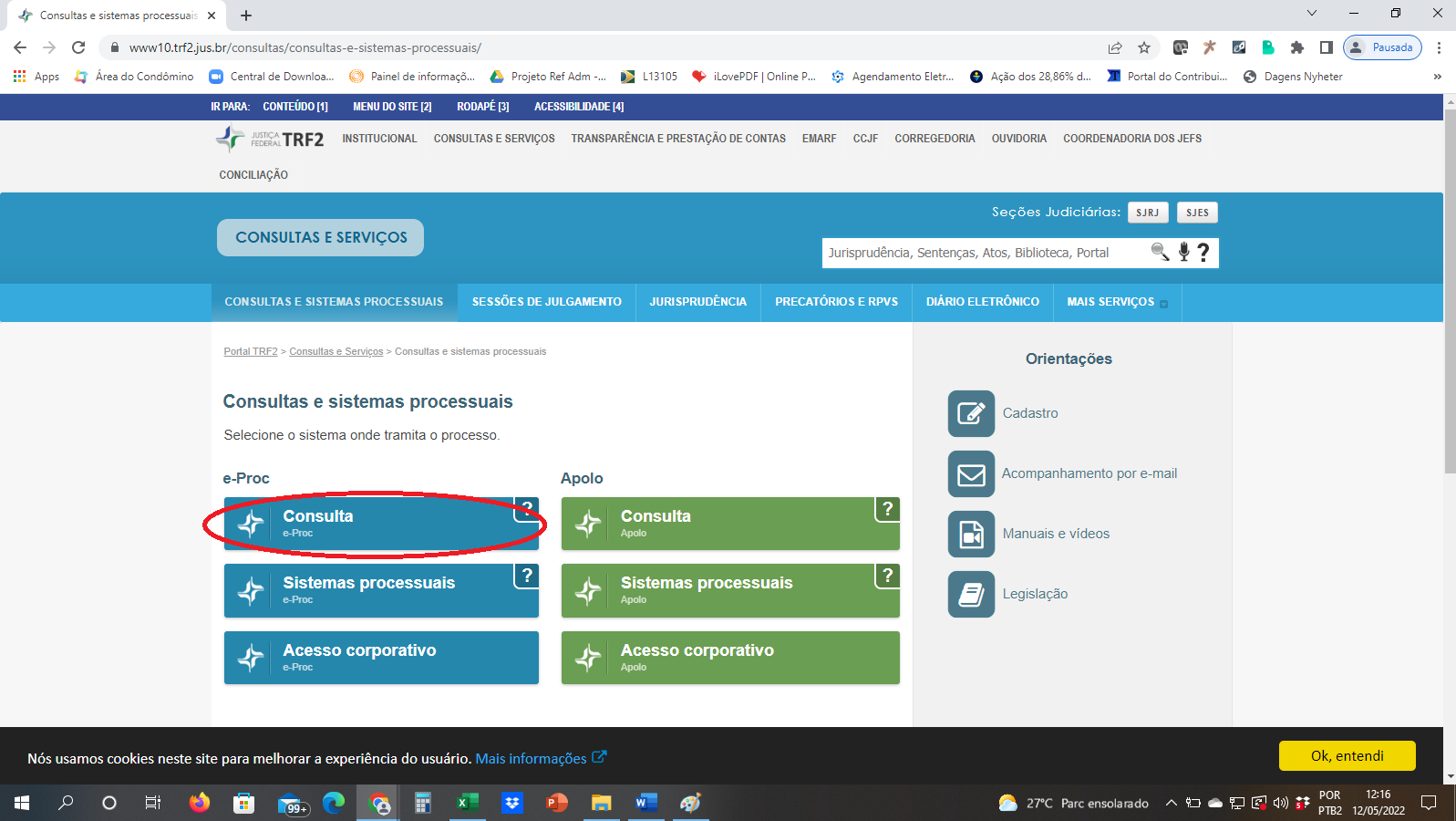Accept cookies with Ok, entendi button

(x=1347, y=755)
